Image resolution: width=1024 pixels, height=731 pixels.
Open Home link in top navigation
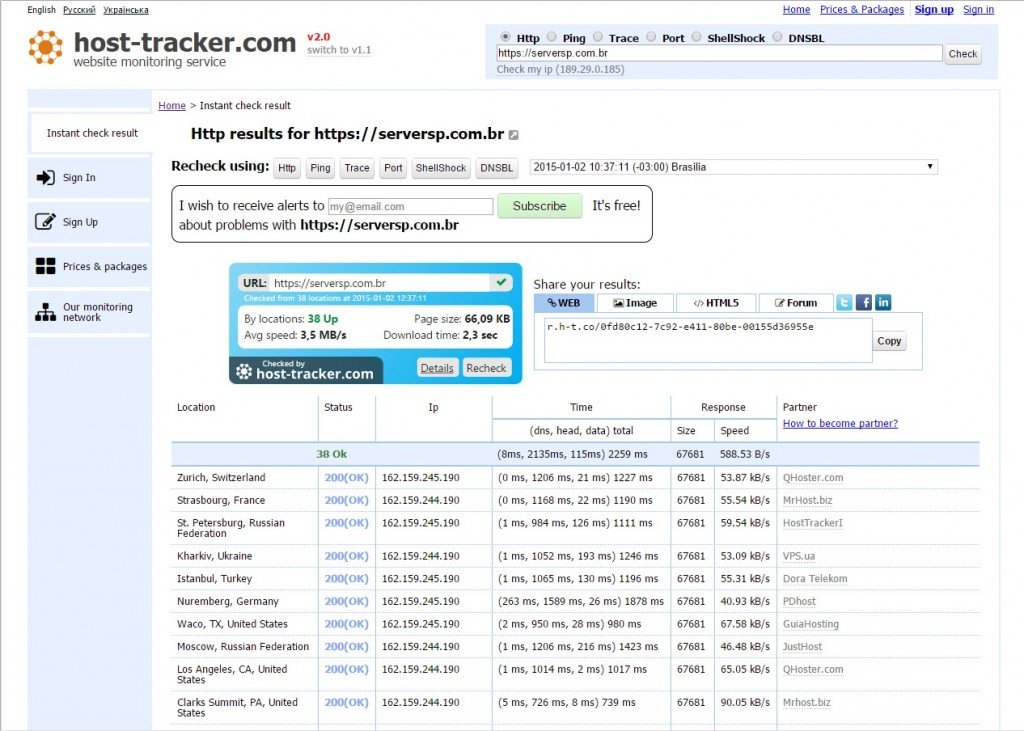point(796,9)
